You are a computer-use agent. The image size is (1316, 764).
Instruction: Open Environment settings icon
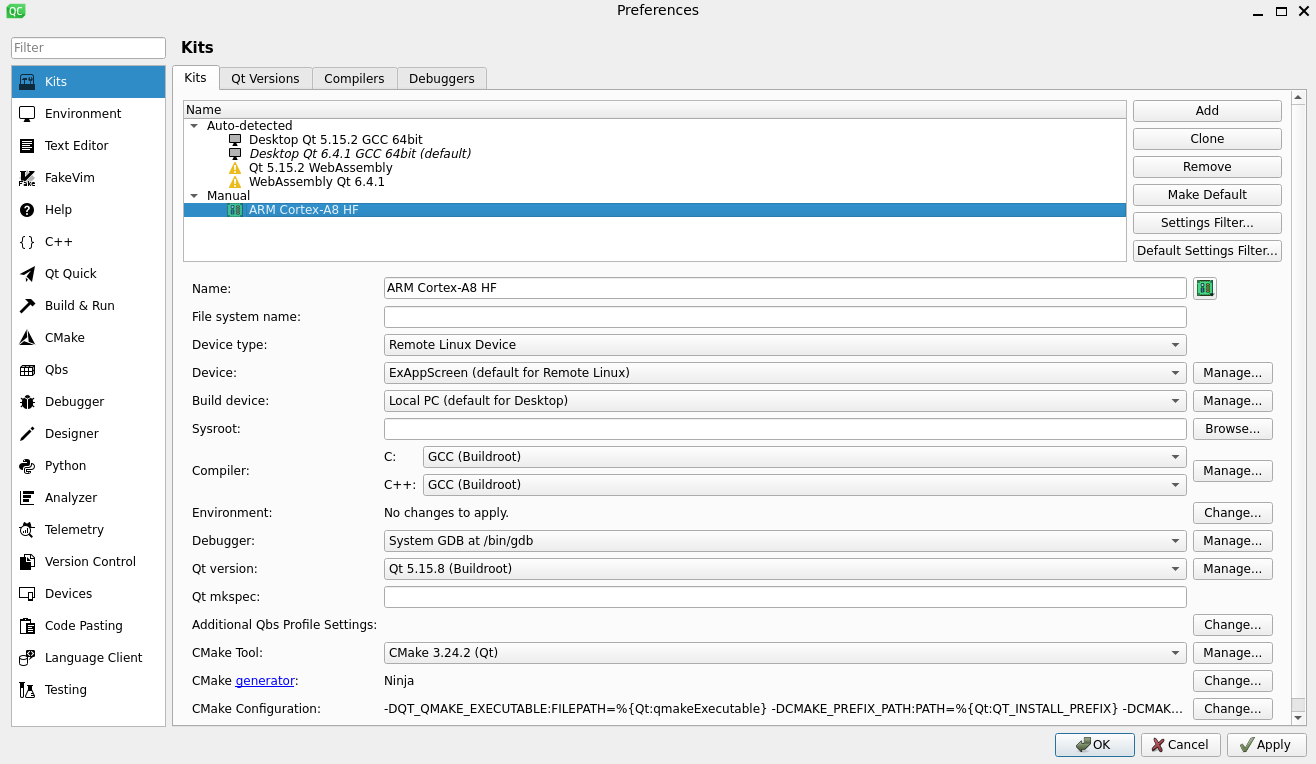(27, 114)
